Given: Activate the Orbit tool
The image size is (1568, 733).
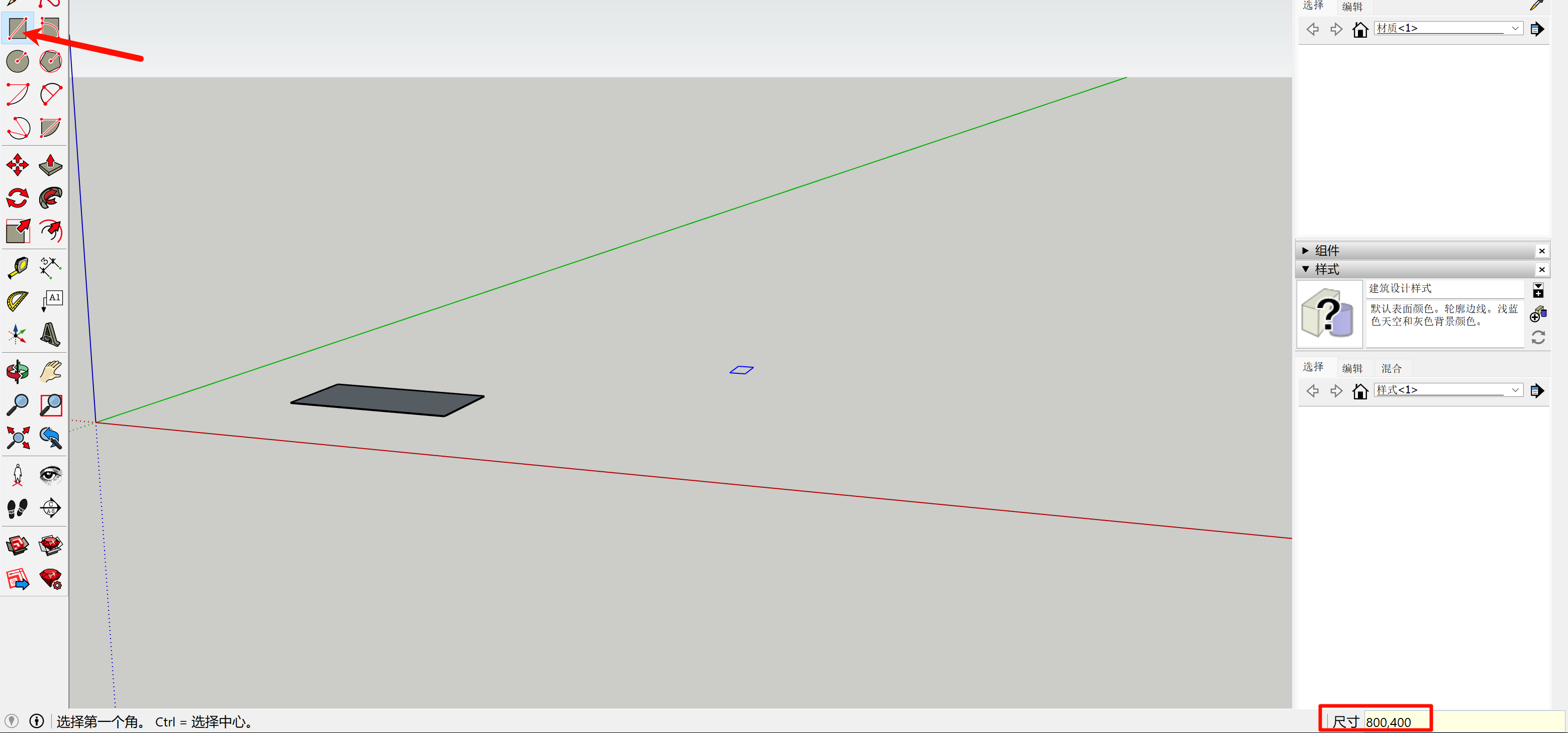Looking at the screenshot, I should [18, 371].
